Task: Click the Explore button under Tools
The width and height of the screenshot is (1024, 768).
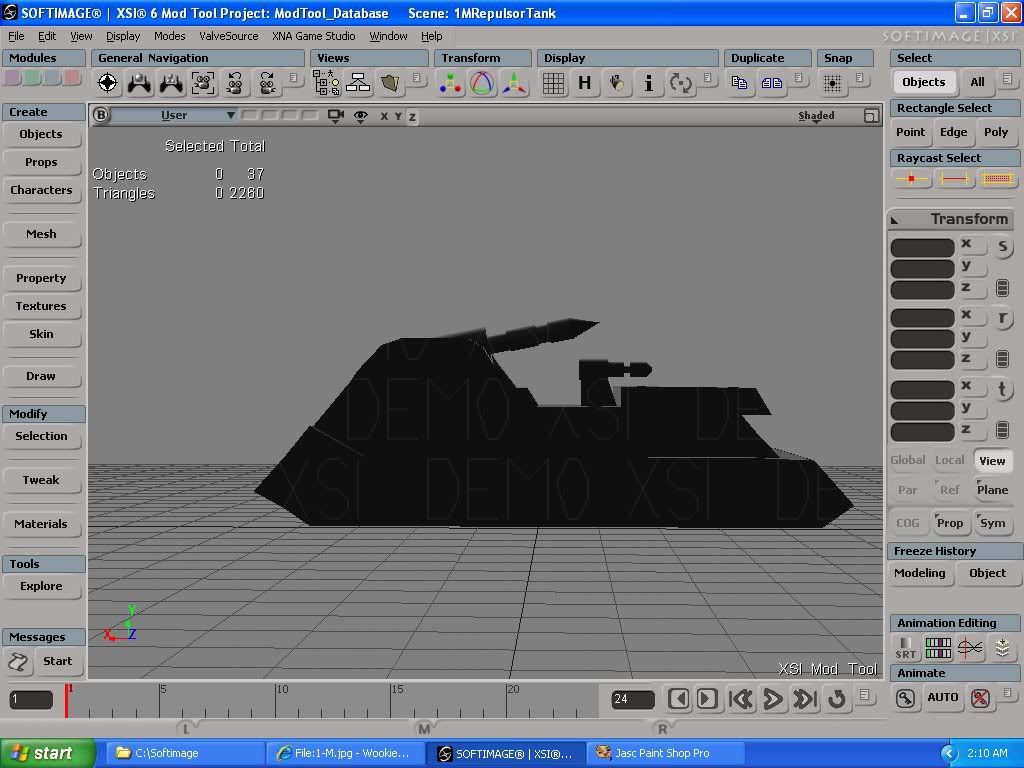Action: click(41, 586)
